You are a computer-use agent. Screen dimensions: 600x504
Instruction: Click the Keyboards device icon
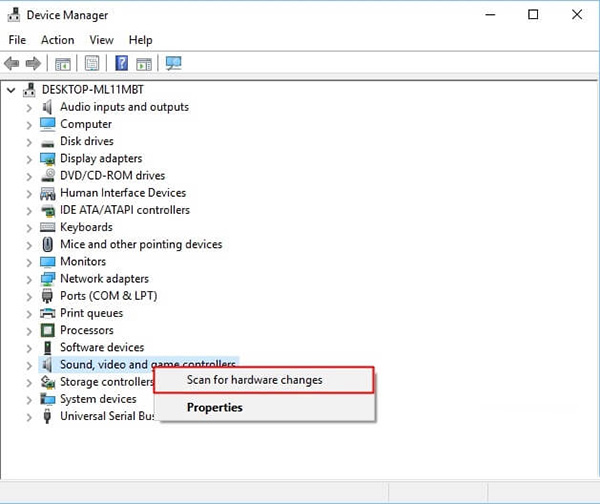[x=47, y=227]
